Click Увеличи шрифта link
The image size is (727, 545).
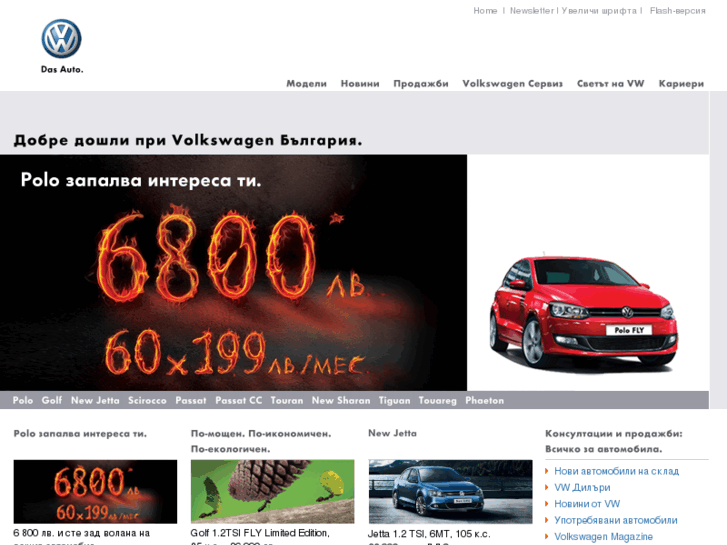pos(599,11)
